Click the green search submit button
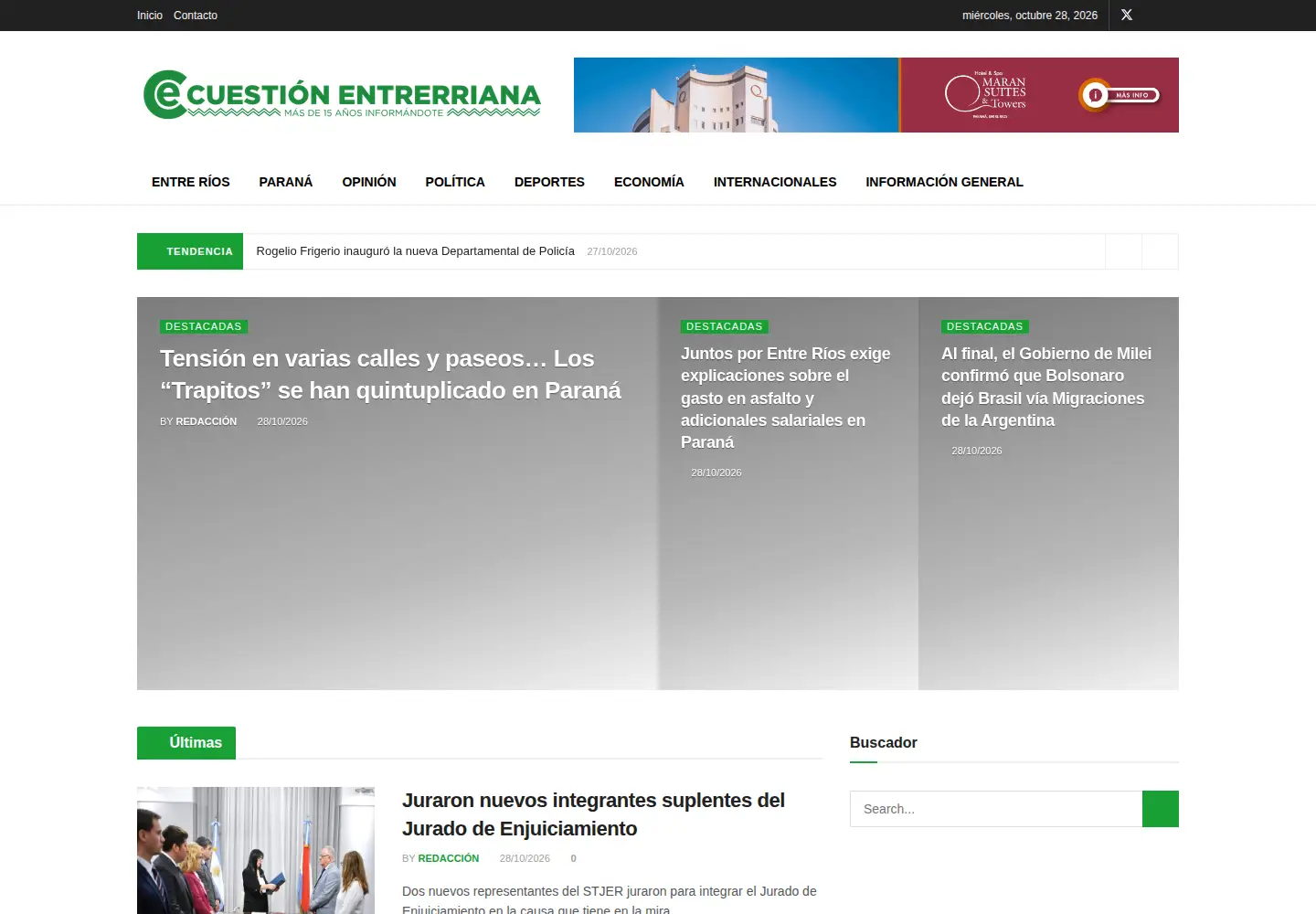The width and height of the screenshot is (1316, 914). pos(1161,809)
